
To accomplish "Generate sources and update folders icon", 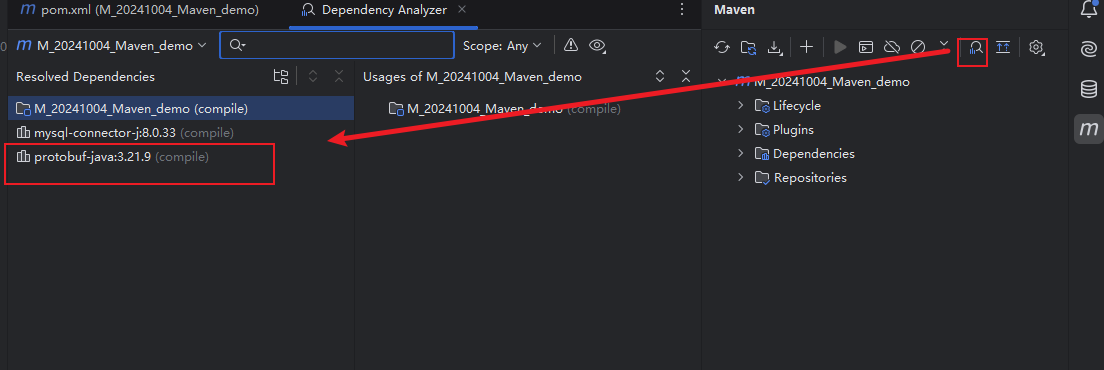I will (748, 47).
